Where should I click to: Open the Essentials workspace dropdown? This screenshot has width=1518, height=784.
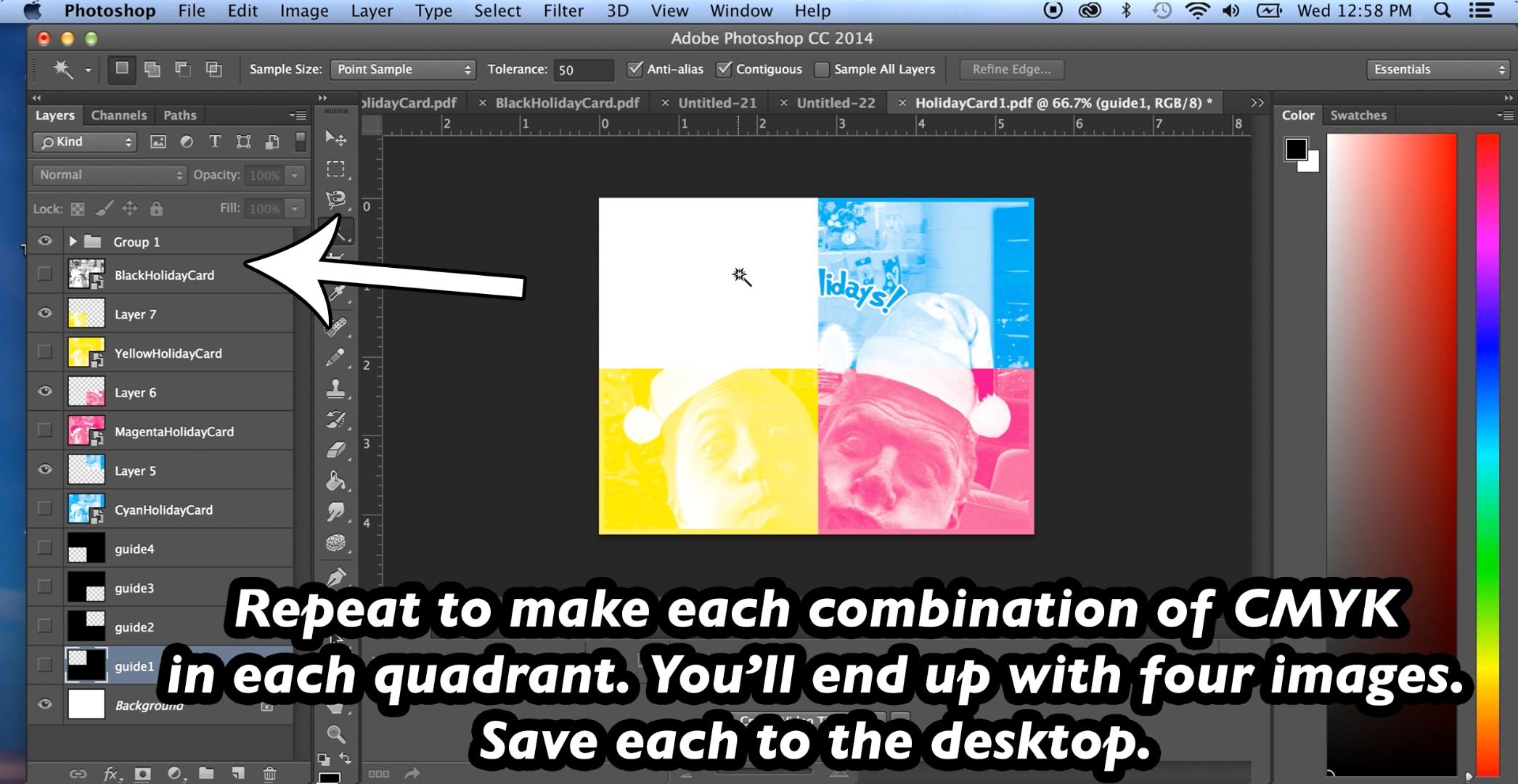(1438, 70)
